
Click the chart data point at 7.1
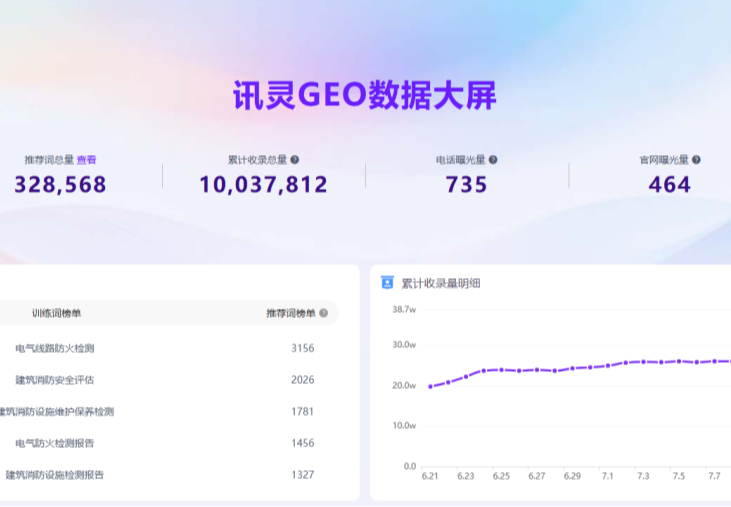tap(608, 366)
